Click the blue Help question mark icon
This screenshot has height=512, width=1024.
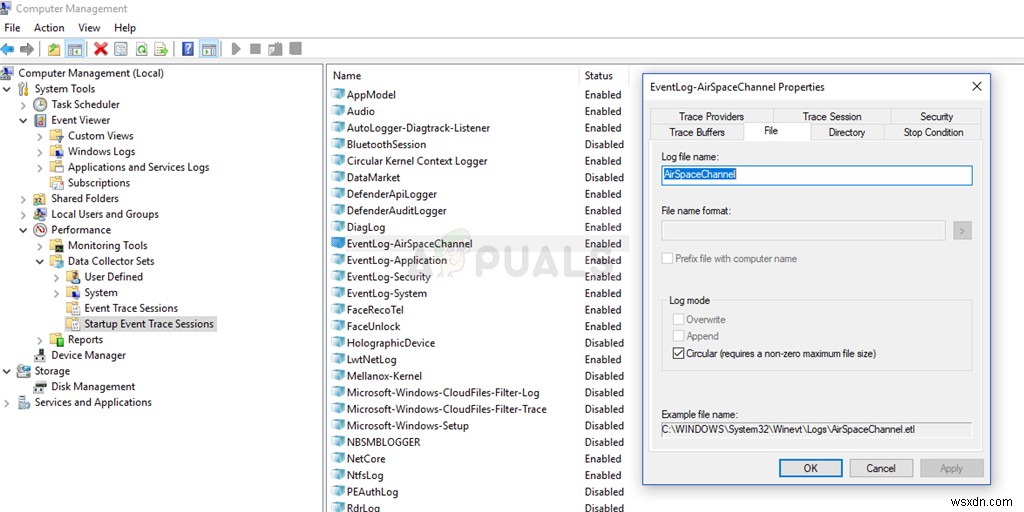coord(188,49)
